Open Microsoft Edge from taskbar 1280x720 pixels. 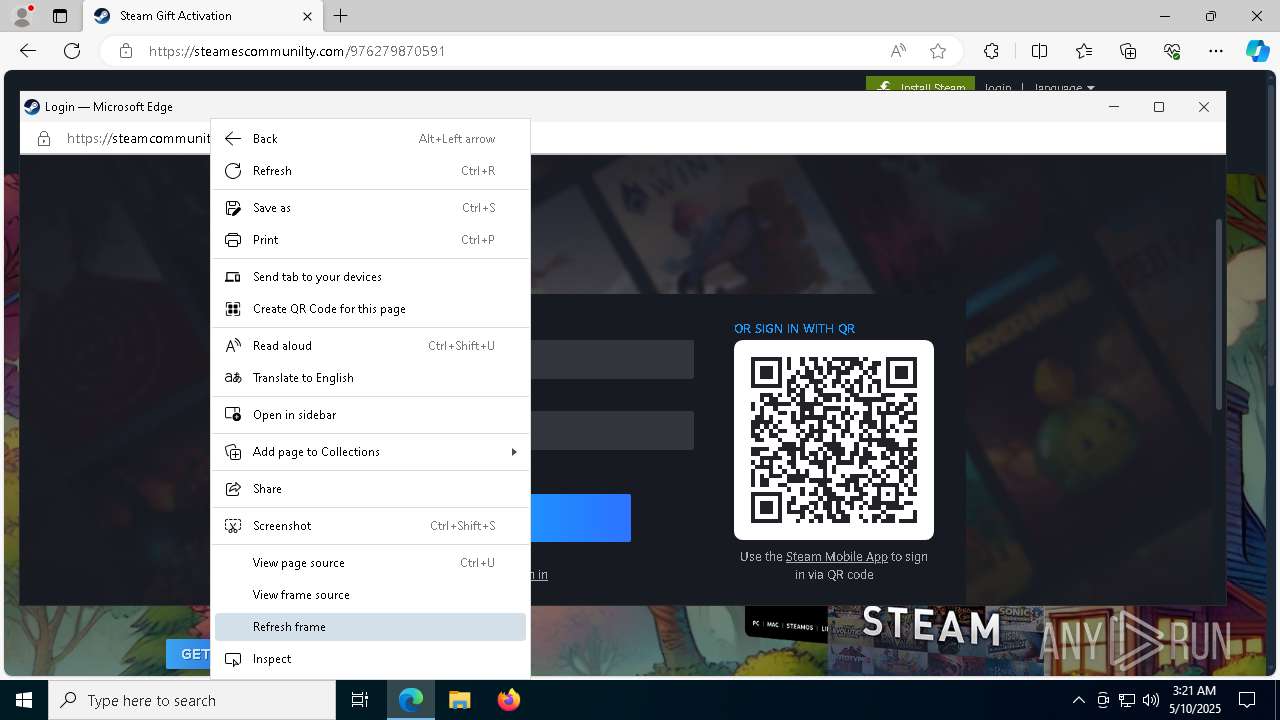[x=411, y=700]
